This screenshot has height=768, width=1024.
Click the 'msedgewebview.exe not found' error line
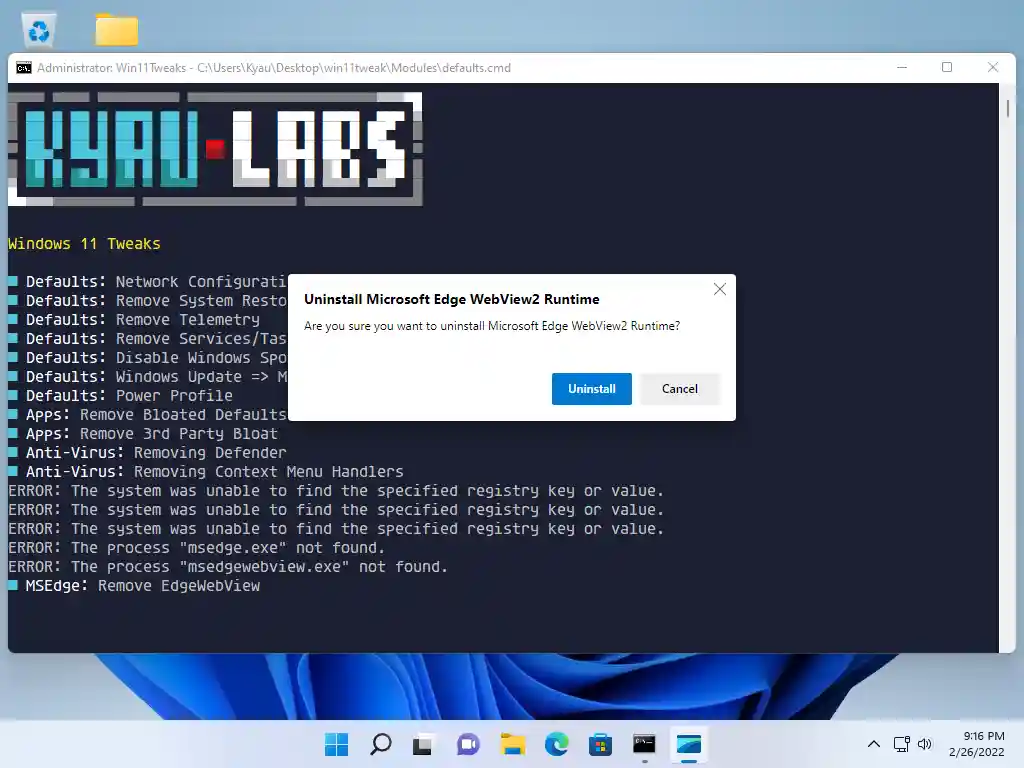pos(228,566)
